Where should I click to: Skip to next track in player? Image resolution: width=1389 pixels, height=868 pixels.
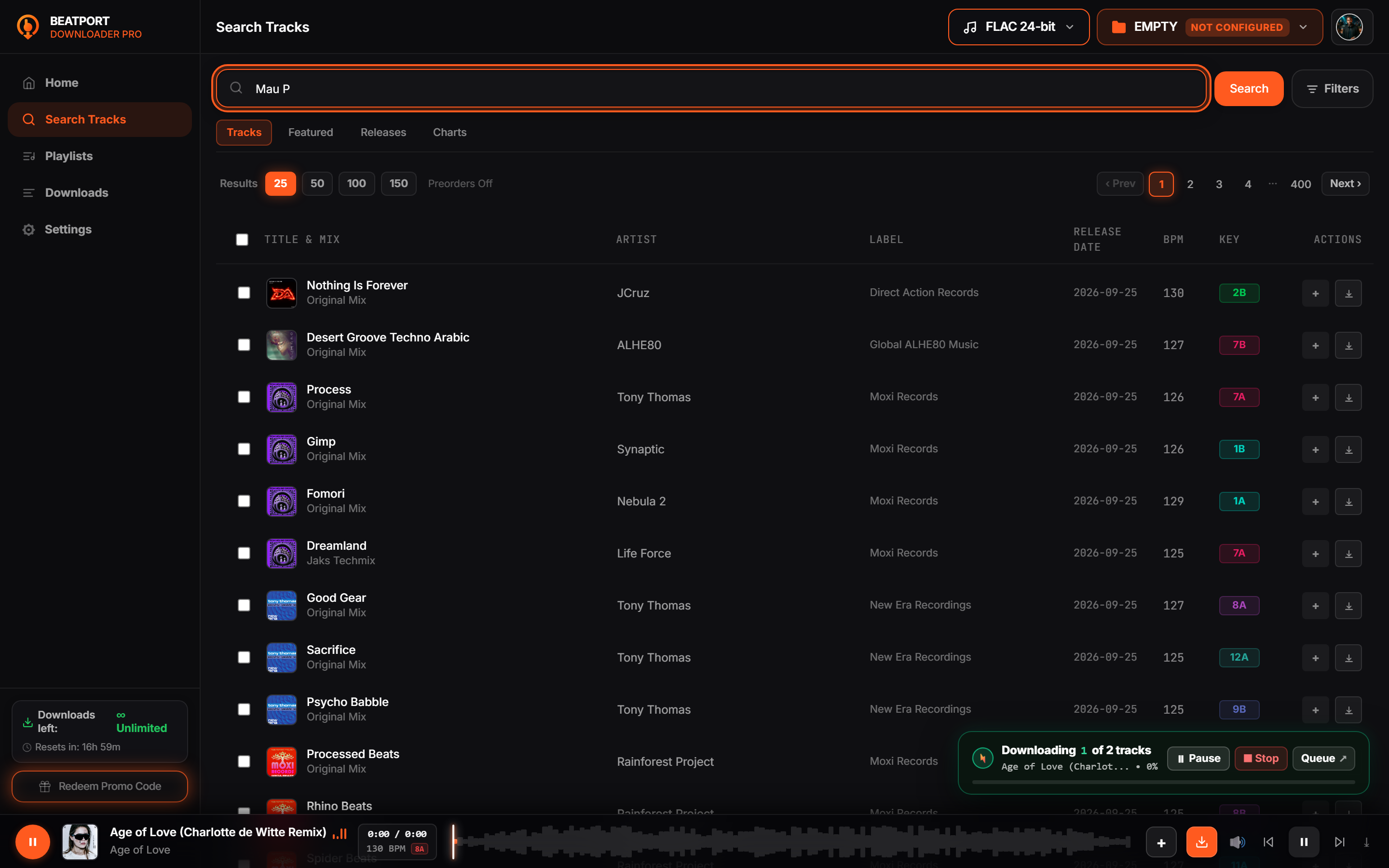(x=1339, y=842)
